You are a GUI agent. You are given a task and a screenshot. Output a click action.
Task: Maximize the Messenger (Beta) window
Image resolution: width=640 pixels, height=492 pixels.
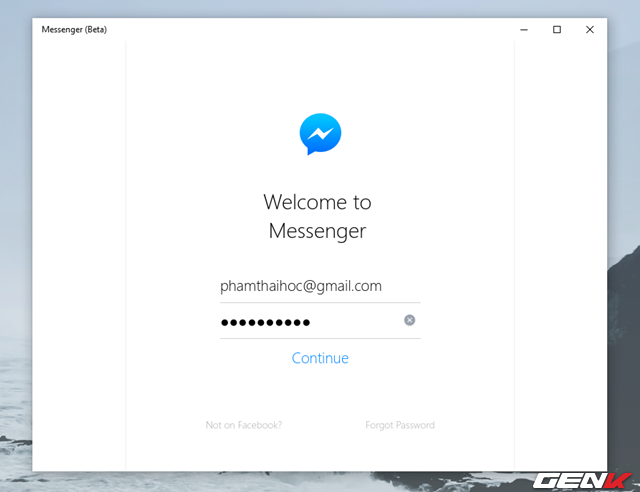click(557, 29)
